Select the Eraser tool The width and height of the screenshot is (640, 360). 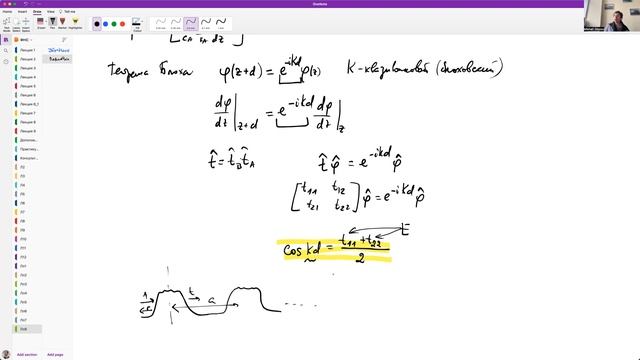coord(40,23)
